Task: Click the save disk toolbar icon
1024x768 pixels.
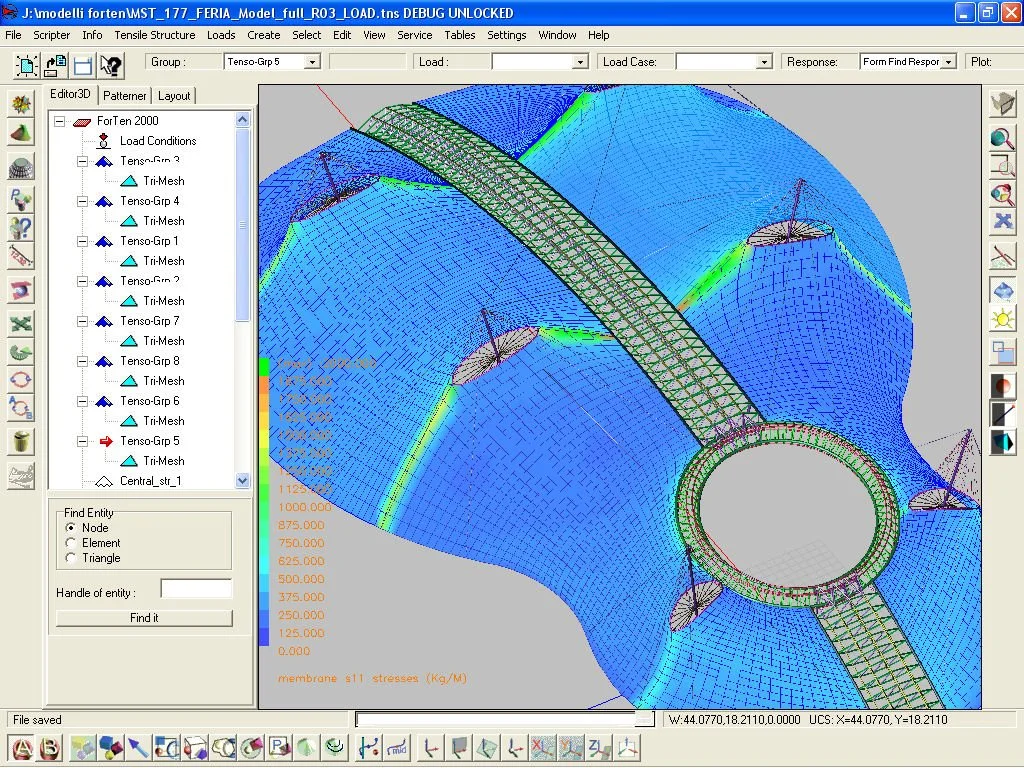Action: point(83,65)
